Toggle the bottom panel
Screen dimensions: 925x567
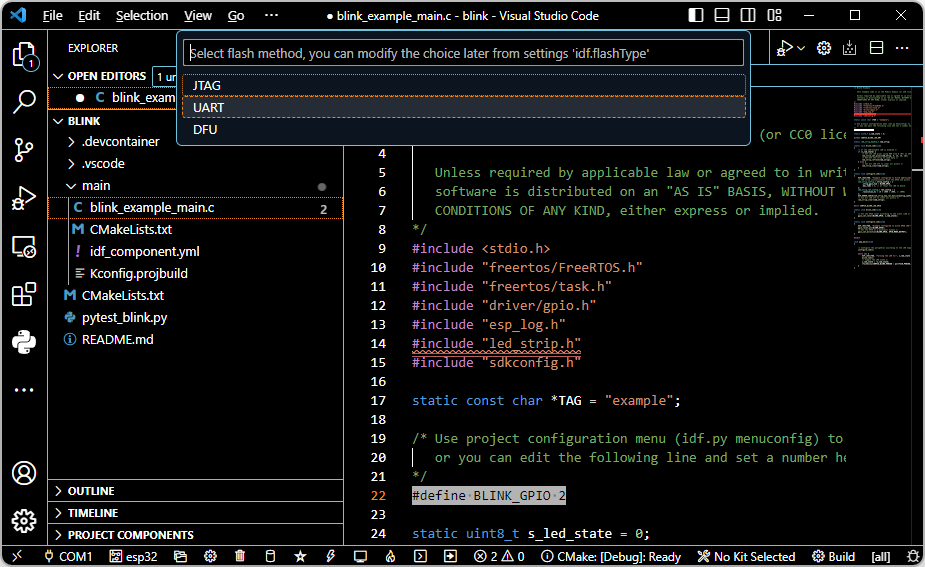(x=722, y=15)
